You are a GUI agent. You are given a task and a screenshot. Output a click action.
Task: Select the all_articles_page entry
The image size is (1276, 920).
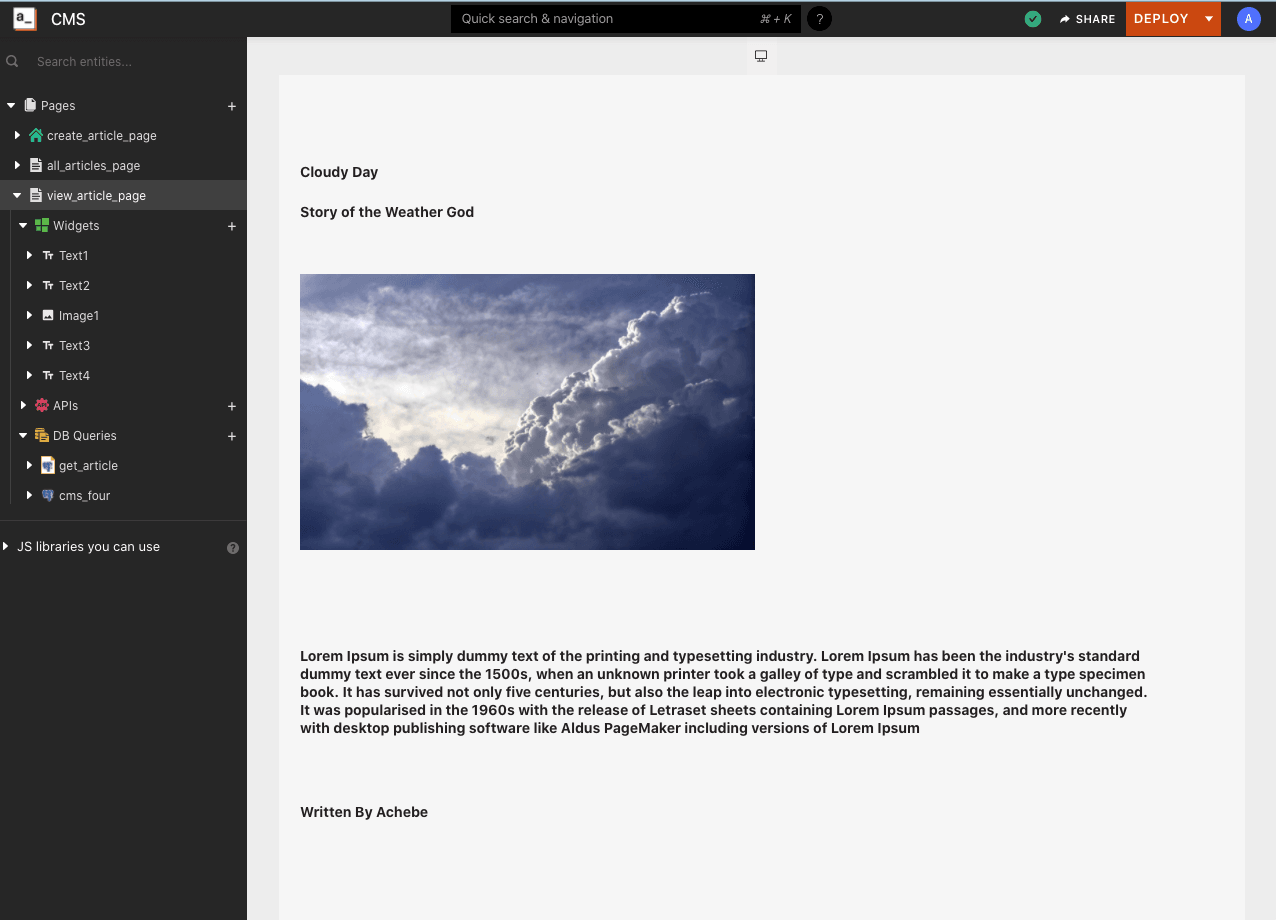(x=93, y=166)
